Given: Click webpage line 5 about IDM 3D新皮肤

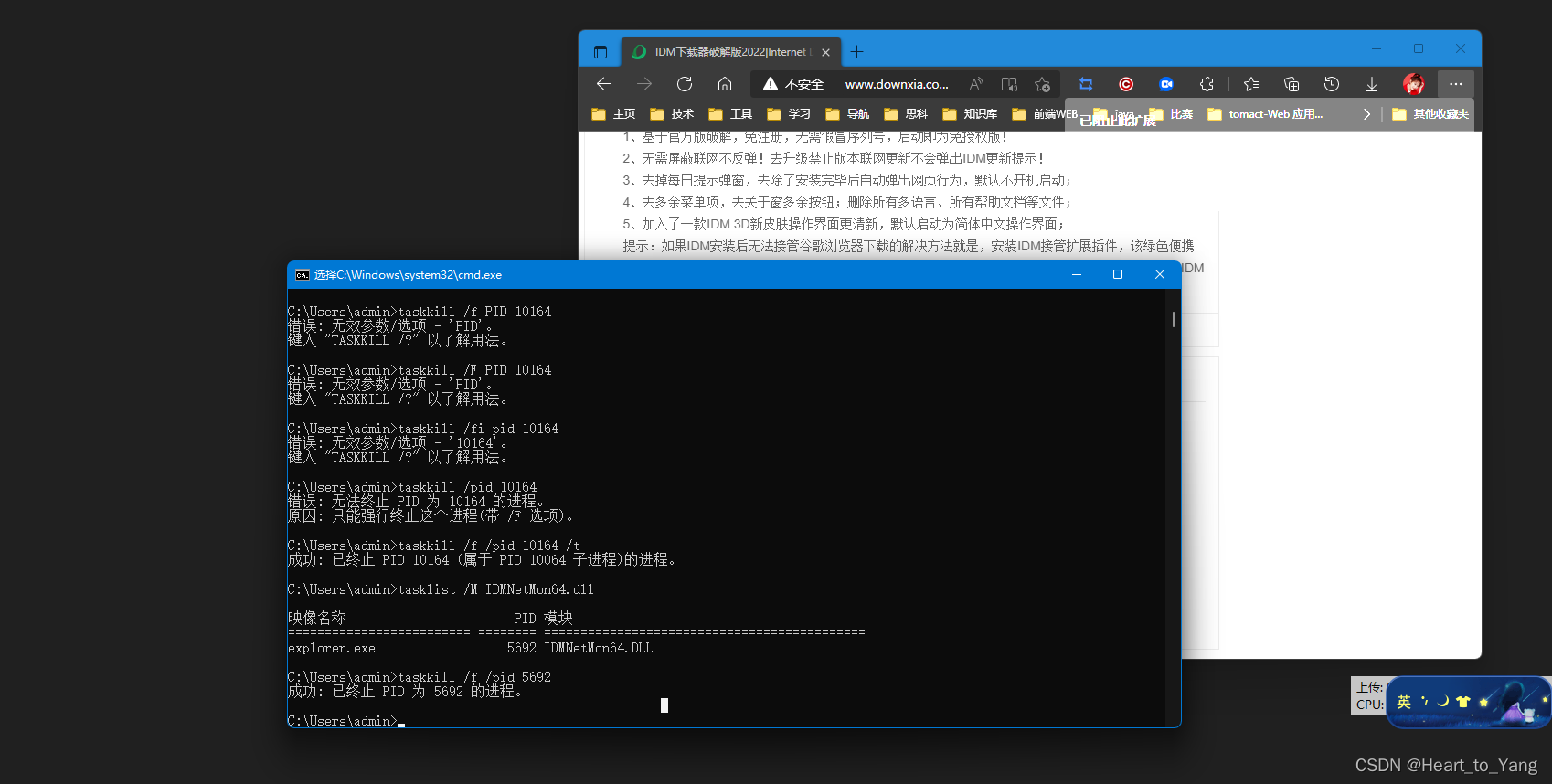Looking at the screenshot, I should click(x=844, y=224).
